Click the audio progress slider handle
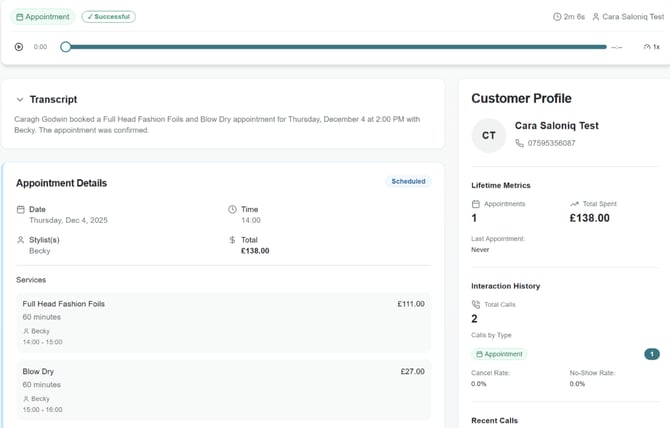The image size is (670, 428). tap(66, 47)
